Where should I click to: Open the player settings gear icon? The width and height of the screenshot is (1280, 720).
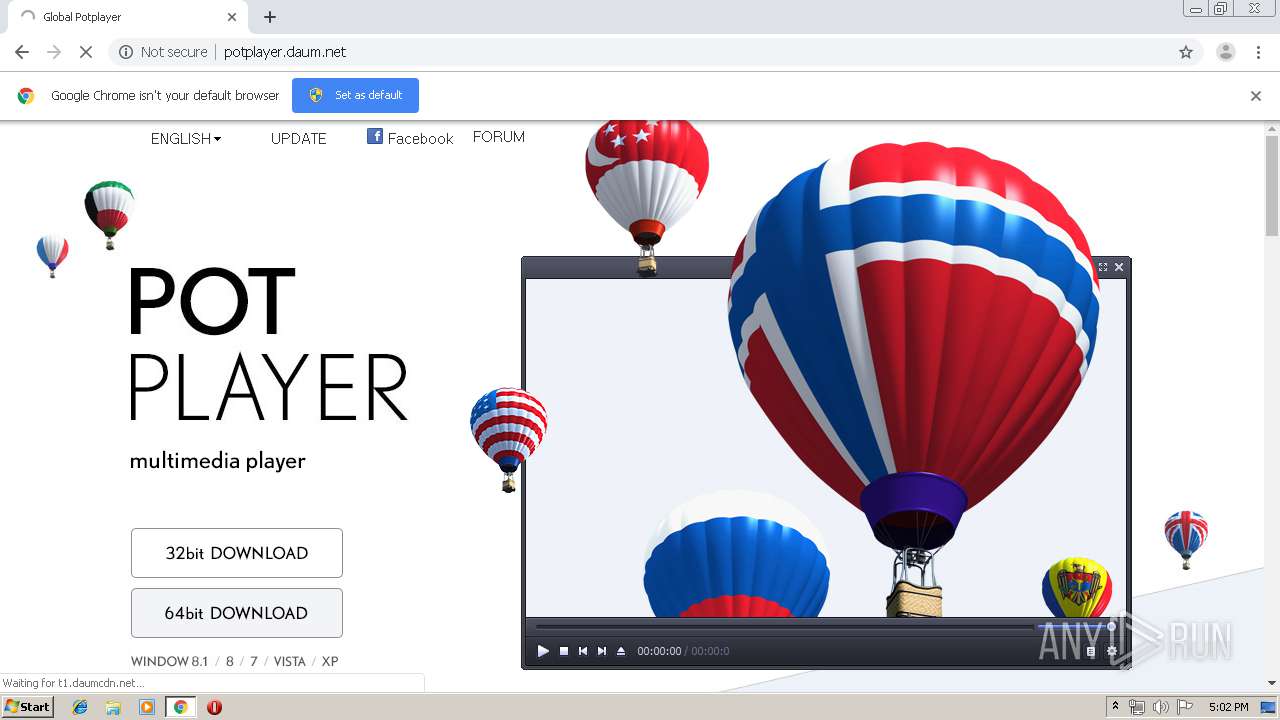1112,651
